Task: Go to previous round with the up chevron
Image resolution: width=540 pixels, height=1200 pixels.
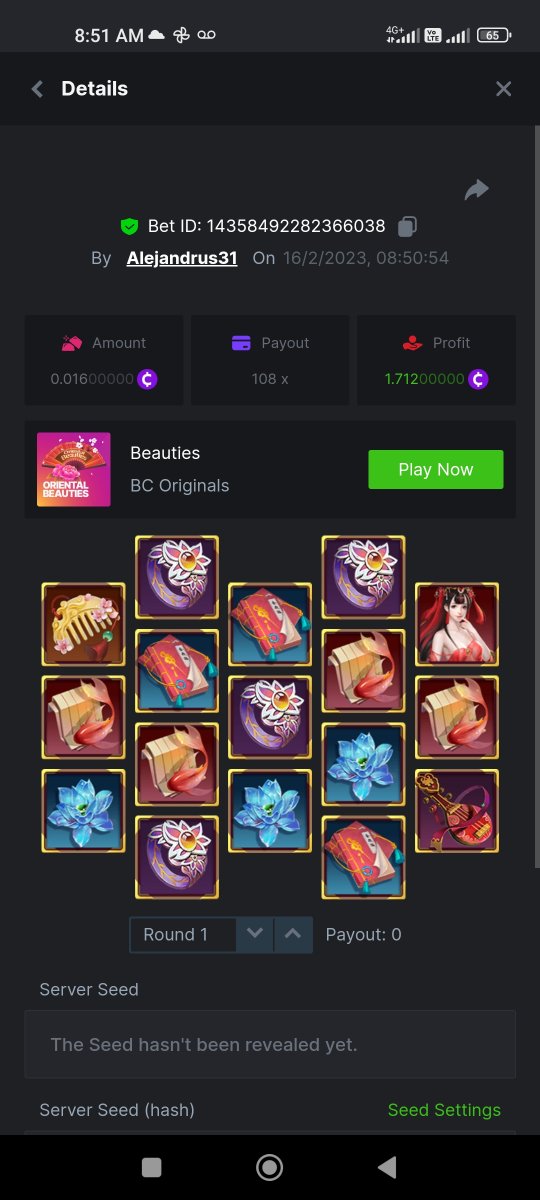Action: click(293, 935)
